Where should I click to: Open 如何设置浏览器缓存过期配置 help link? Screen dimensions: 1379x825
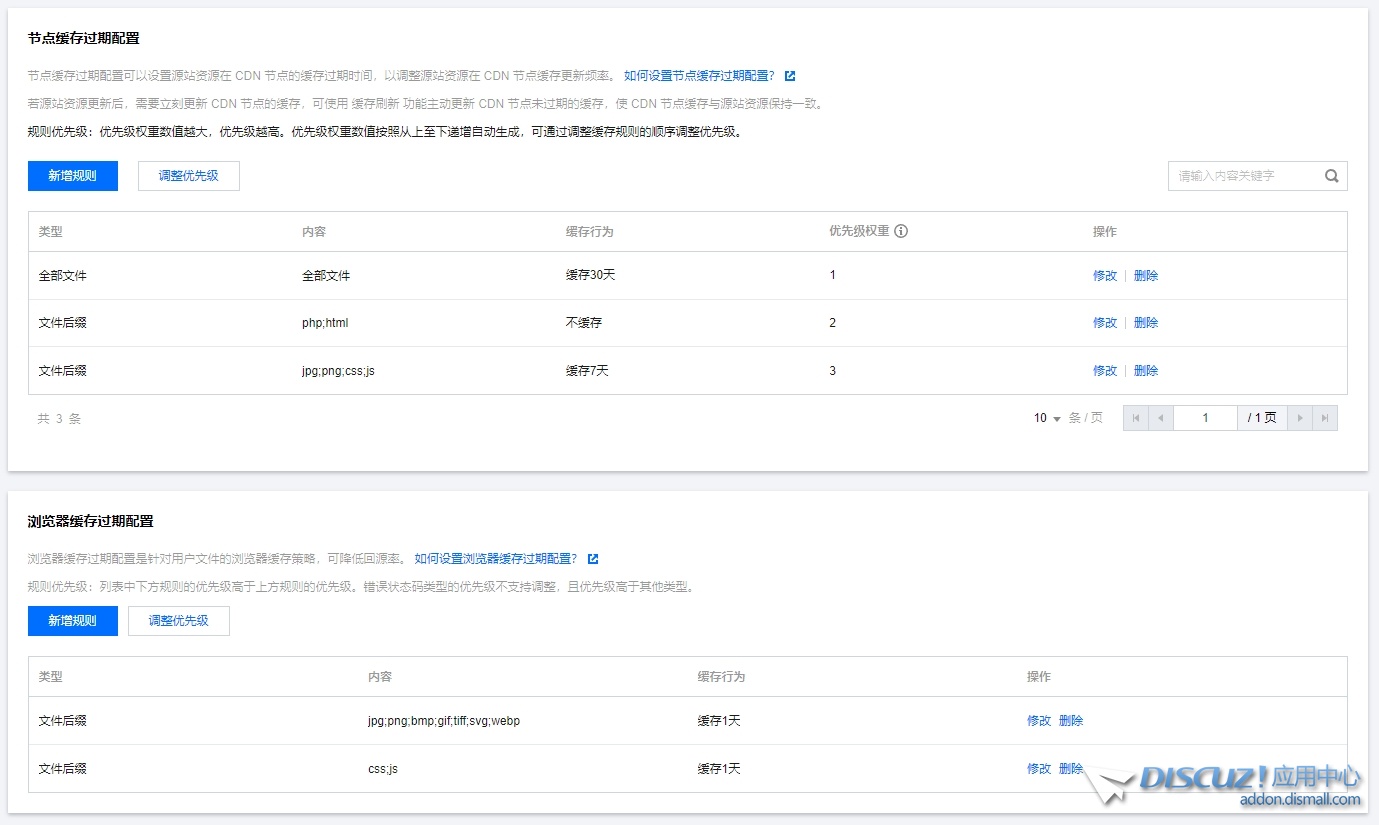coord(495,559)
